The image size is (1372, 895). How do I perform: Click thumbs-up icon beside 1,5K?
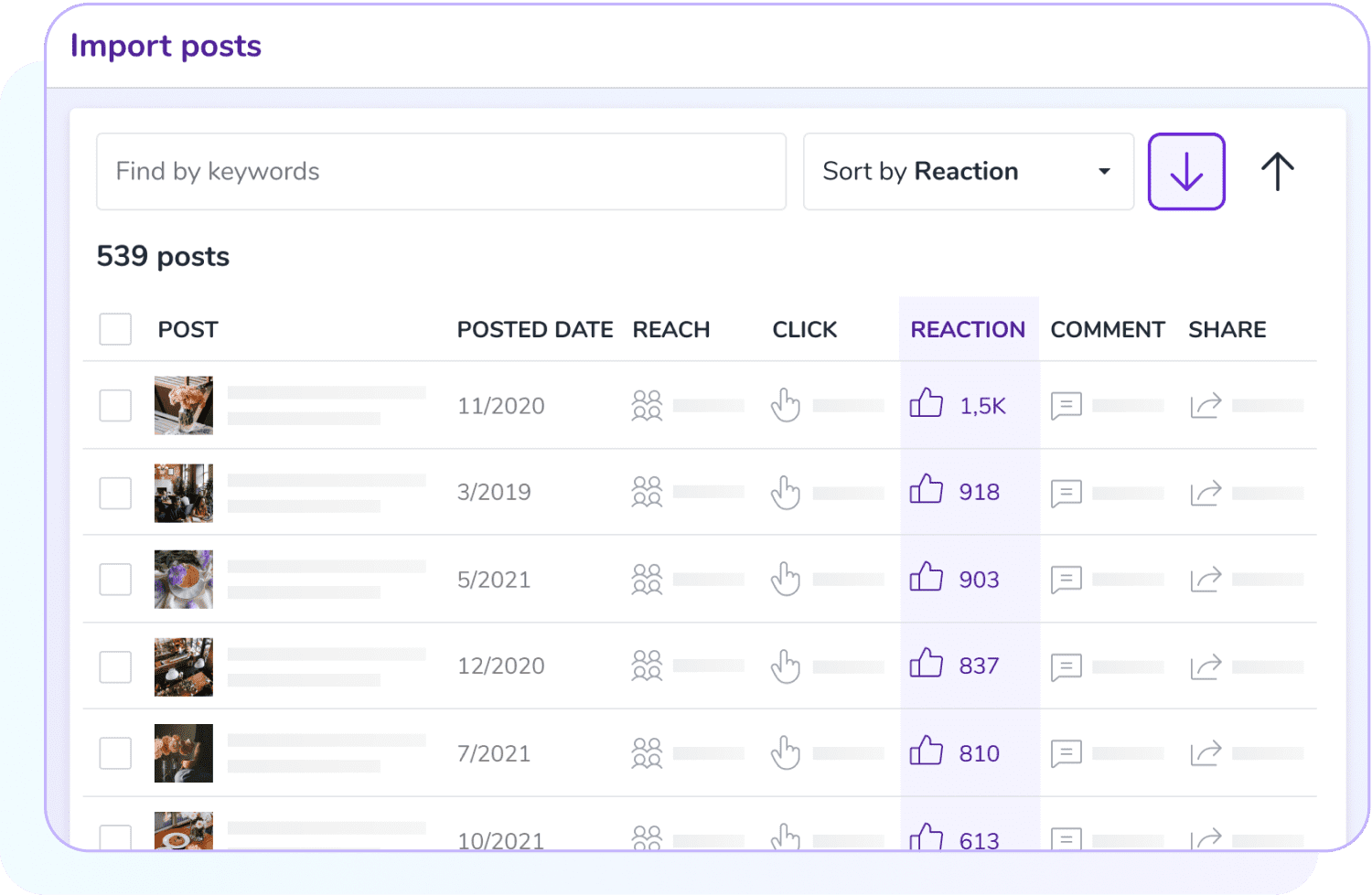tap(927, 403)
